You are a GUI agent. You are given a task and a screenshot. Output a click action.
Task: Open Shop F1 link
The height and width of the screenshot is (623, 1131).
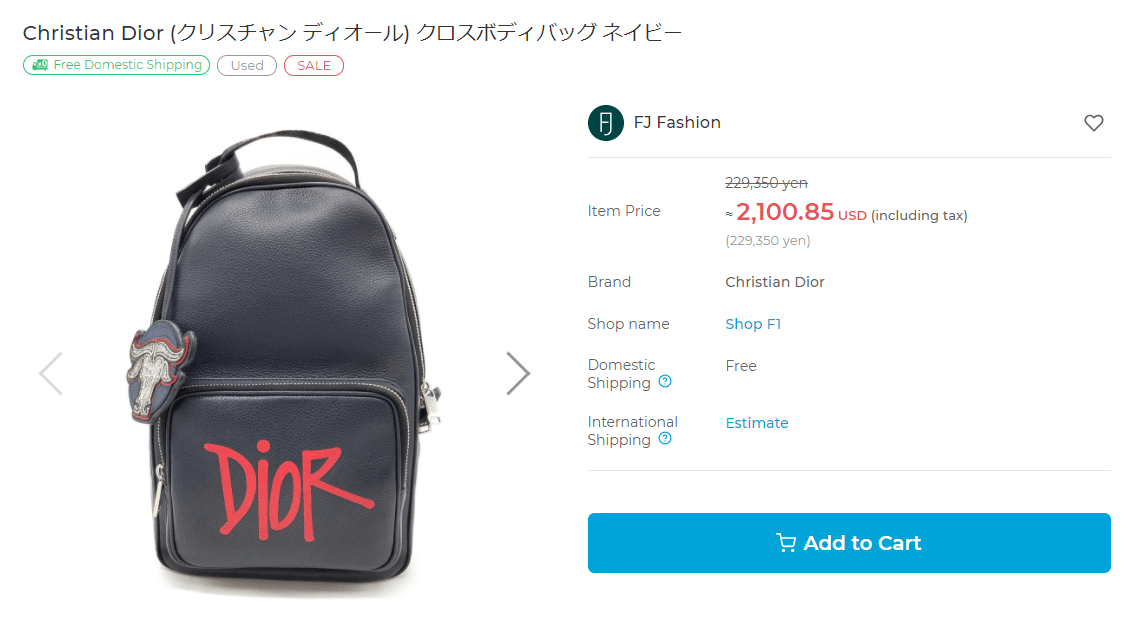point(753,324)
